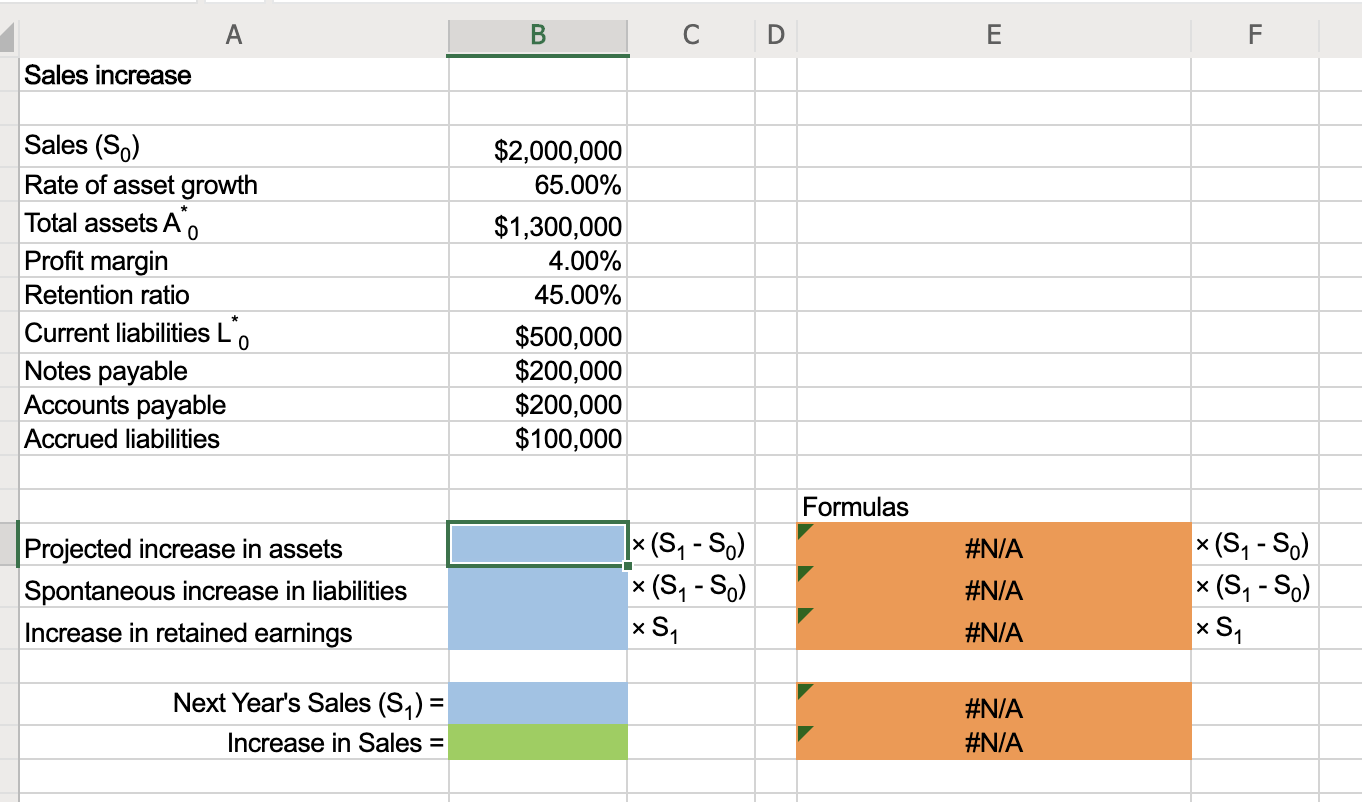The width and height of the screenshot is (1362, 802).
Task: Select column B header
Action: click(x=537, y=35)
